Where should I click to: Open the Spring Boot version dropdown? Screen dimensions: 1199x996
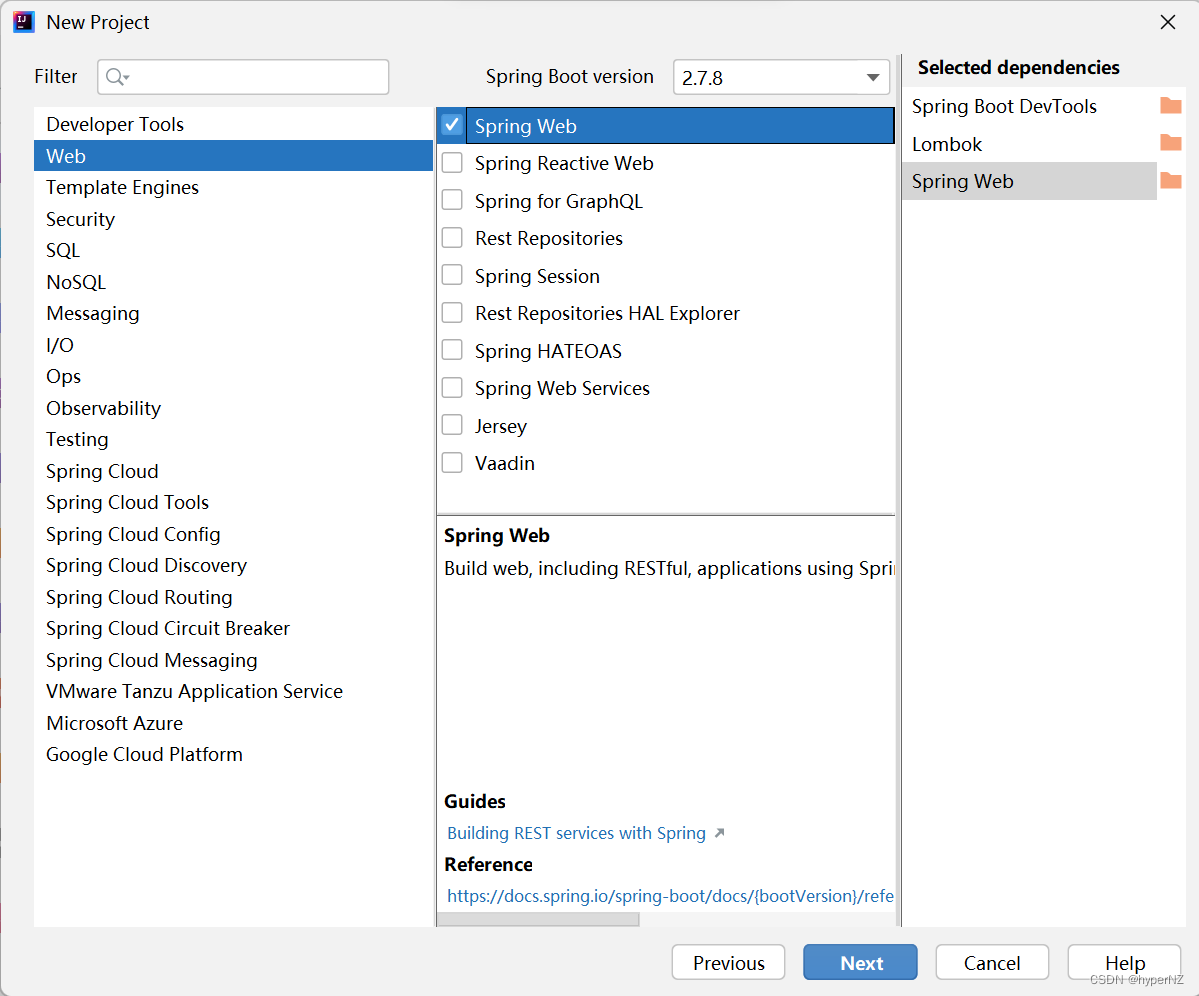pos(781,77)
